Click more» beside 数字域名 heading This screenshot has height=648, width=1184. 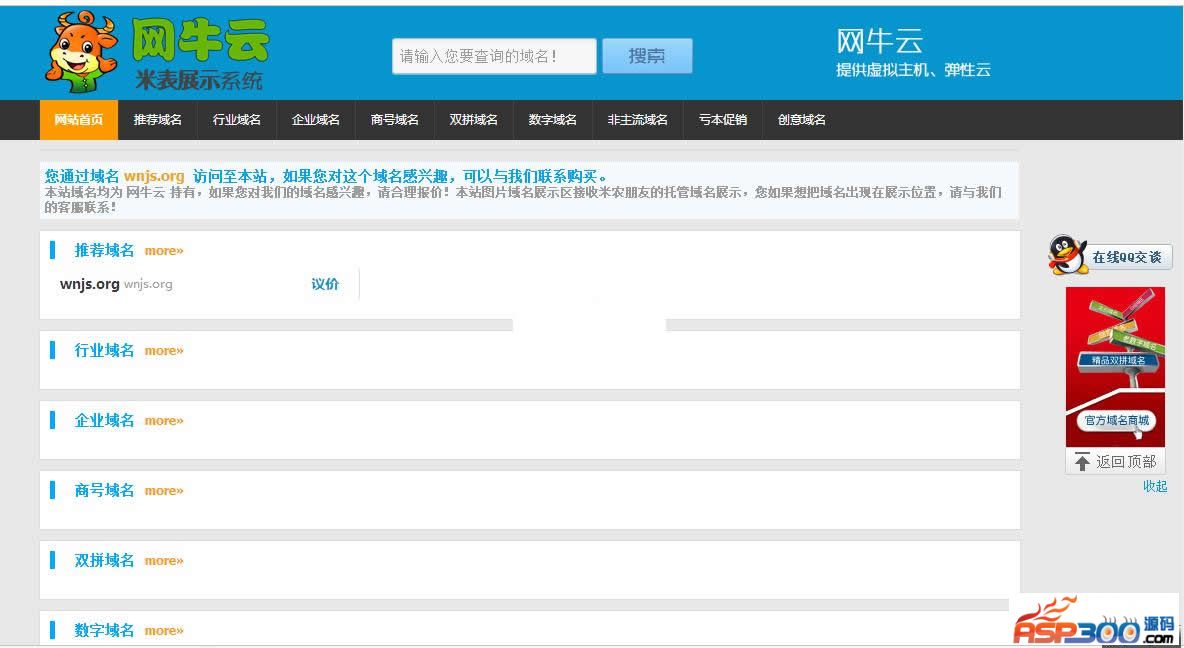[164, 631]
